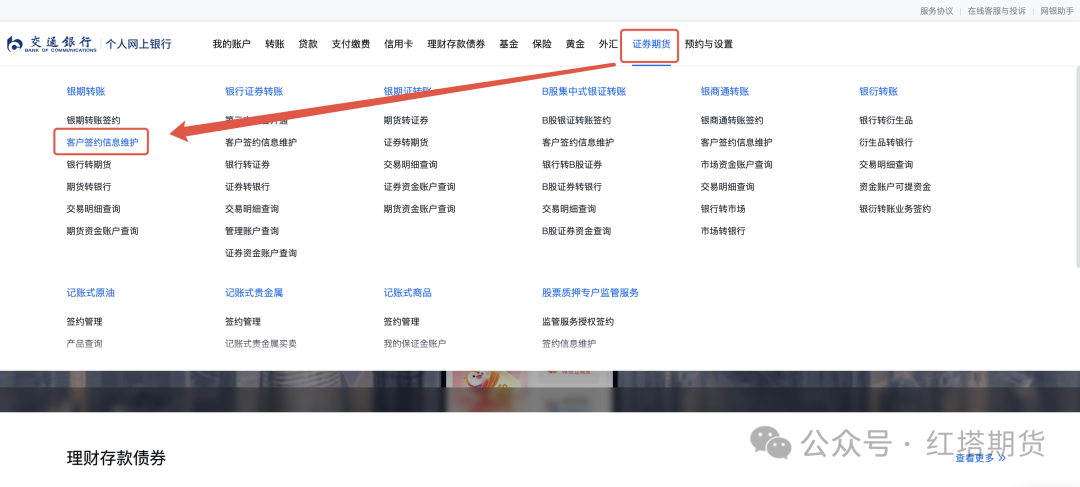Open the 贷款 menu
1080x487 pixels.
point(308,44)
